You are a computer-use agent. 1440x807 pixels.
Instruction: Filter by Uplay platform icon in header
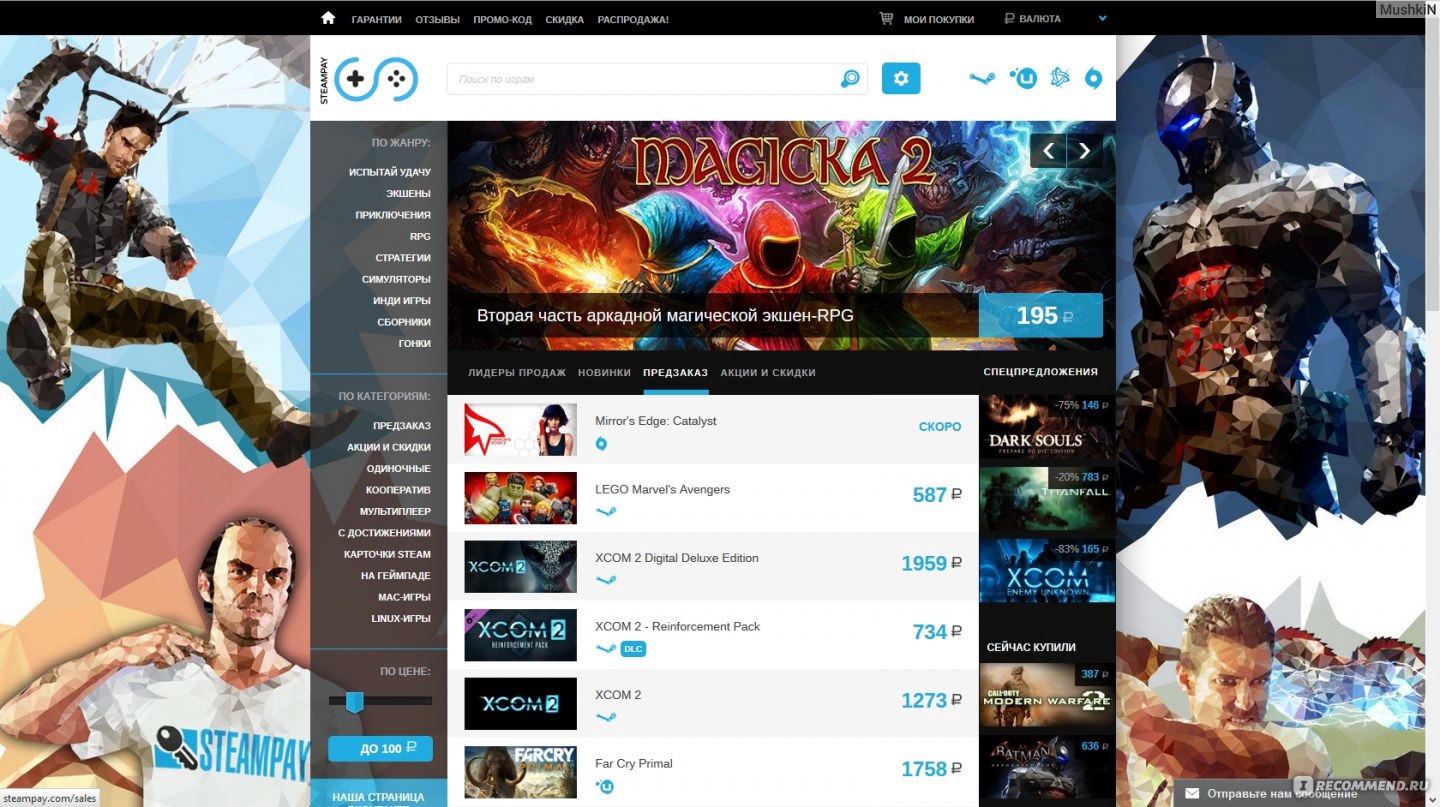point(1023,78)
